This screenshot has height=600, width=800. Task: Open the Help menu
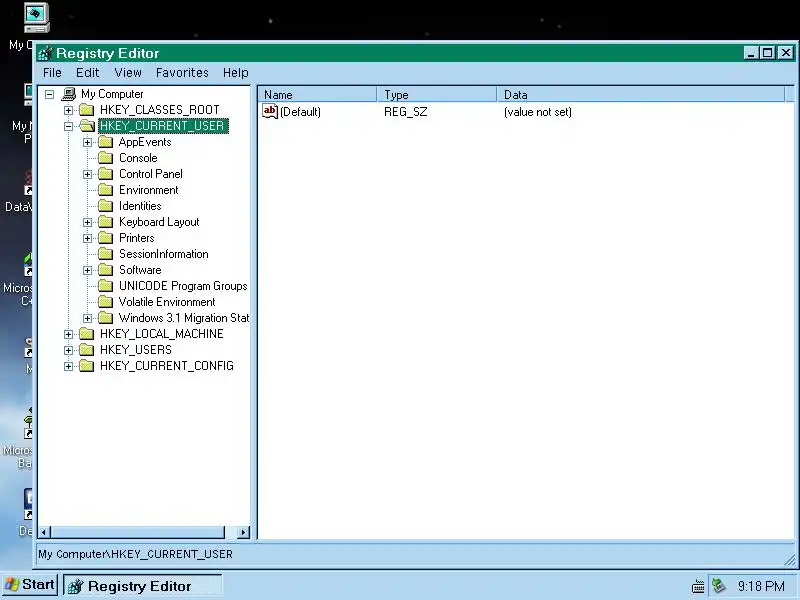click(x=235, y=72)
